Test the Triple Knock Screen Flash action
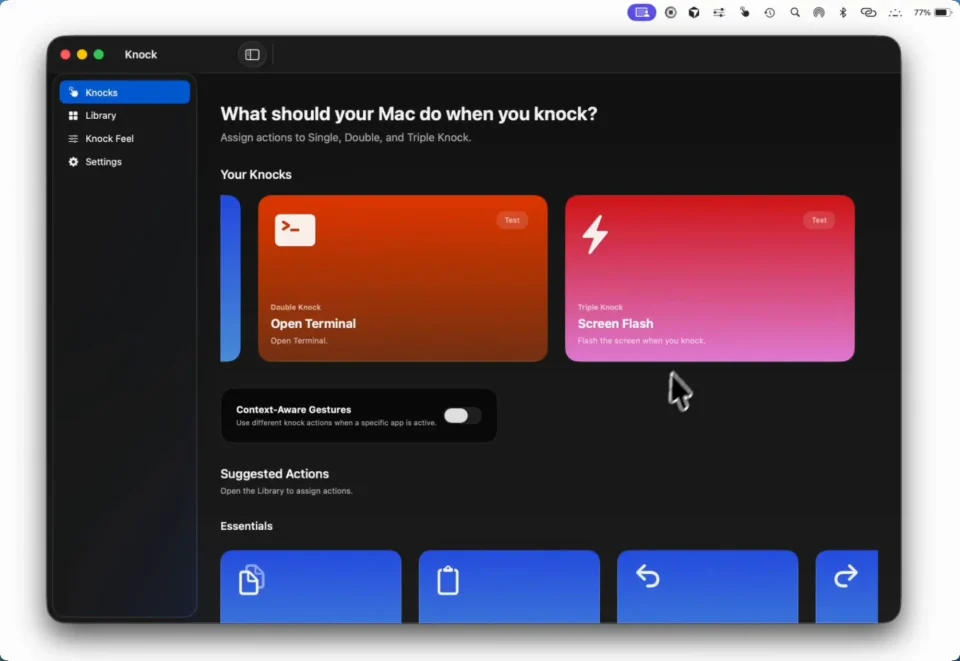 [819, 220]
